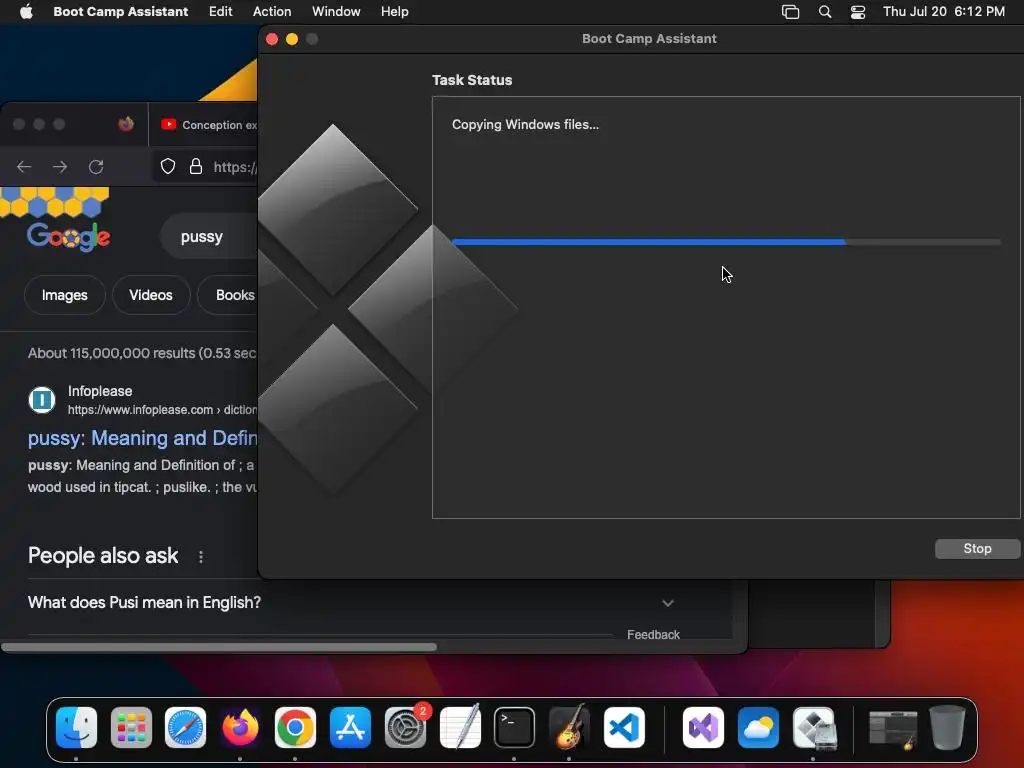
Task: Open the Help menu
Action: click(394, 12)
